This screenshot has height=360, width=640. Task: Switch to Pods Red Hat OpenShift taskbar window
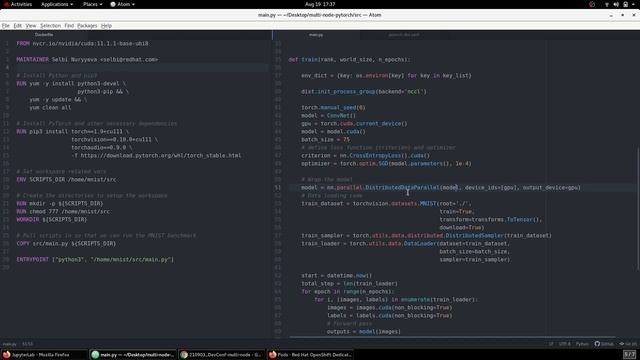click(311, 355)
